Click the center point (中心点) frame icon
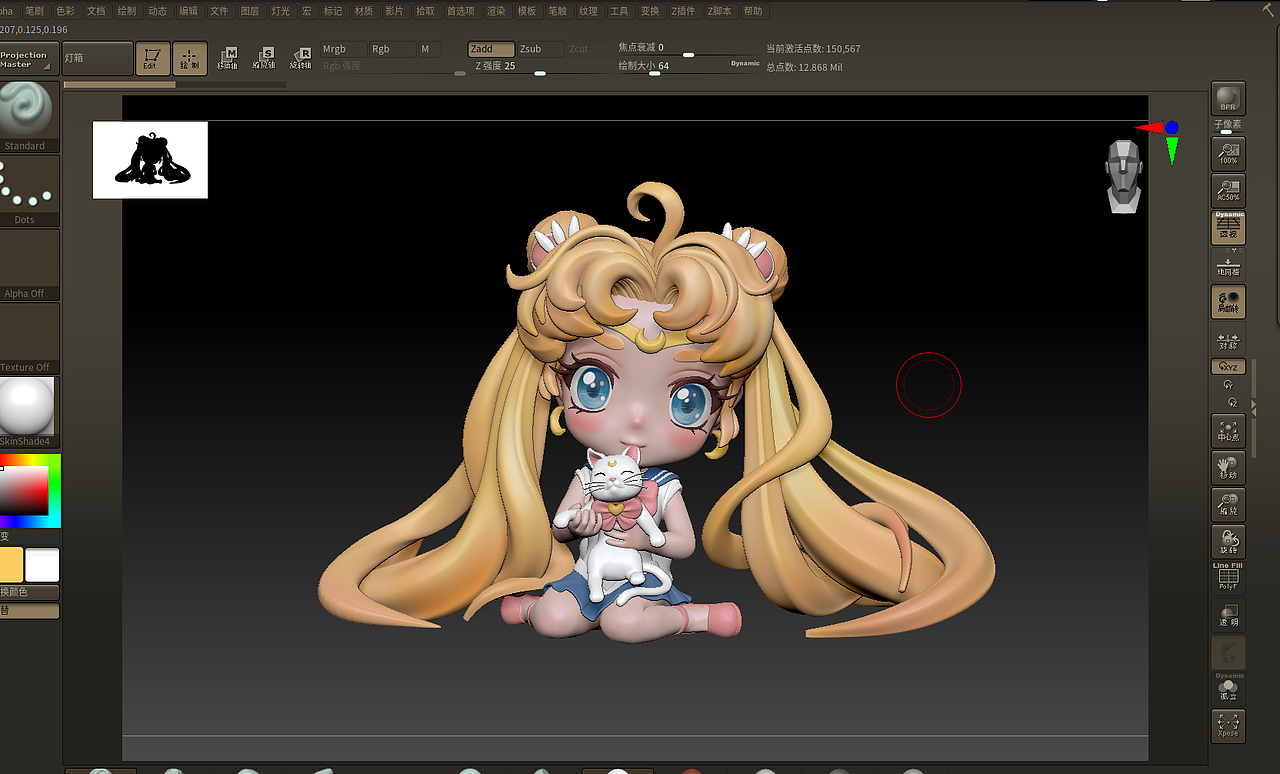Screen dimensions: 1280x774 1228,432
